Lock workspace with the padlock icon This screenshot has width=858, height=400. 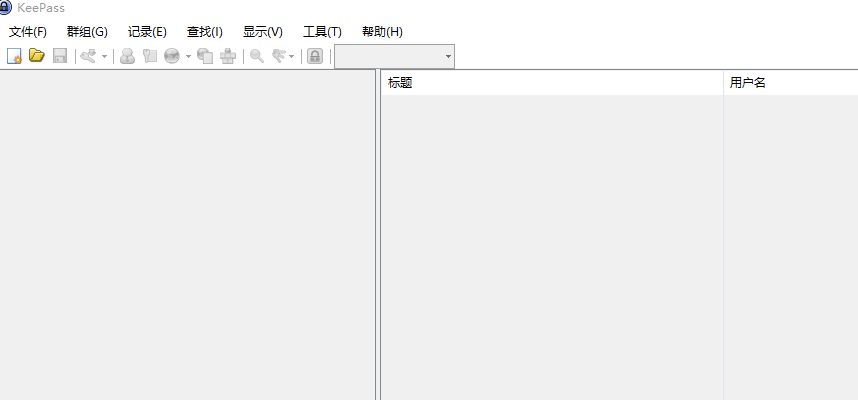pos(315,56)
